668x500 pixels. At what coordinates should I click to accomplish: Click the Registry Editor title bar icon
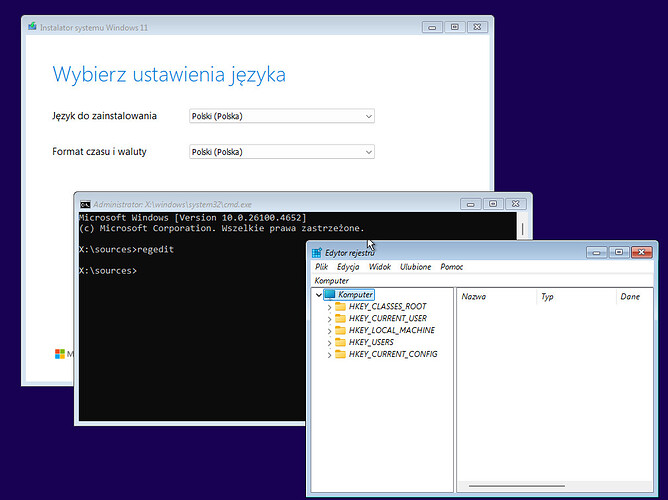coord(317,253)
